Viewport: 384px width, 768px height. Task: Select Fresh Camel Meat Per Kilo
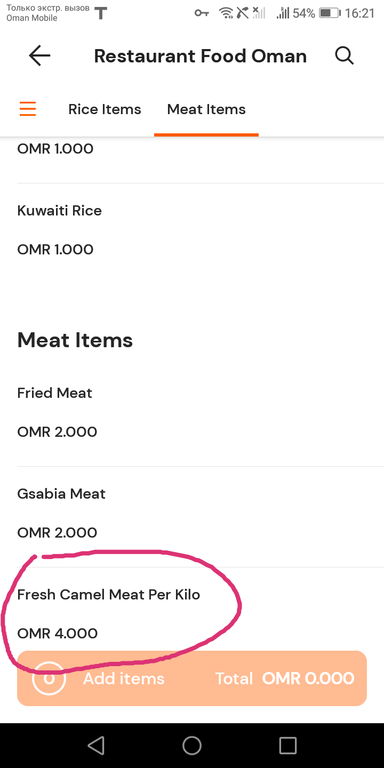coord(192,614)
